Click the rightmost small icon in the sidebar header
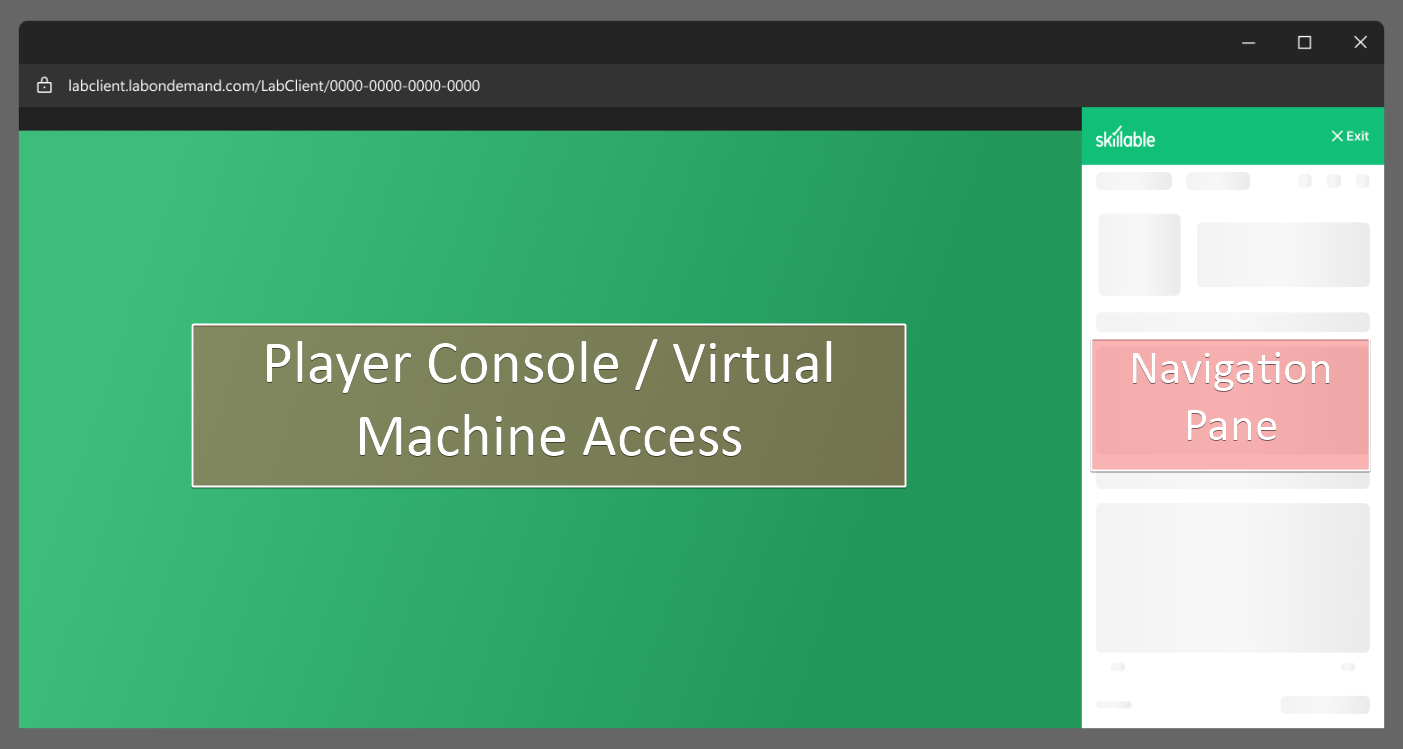This screenshot has width=1403, height=749. coord(1364,181)
